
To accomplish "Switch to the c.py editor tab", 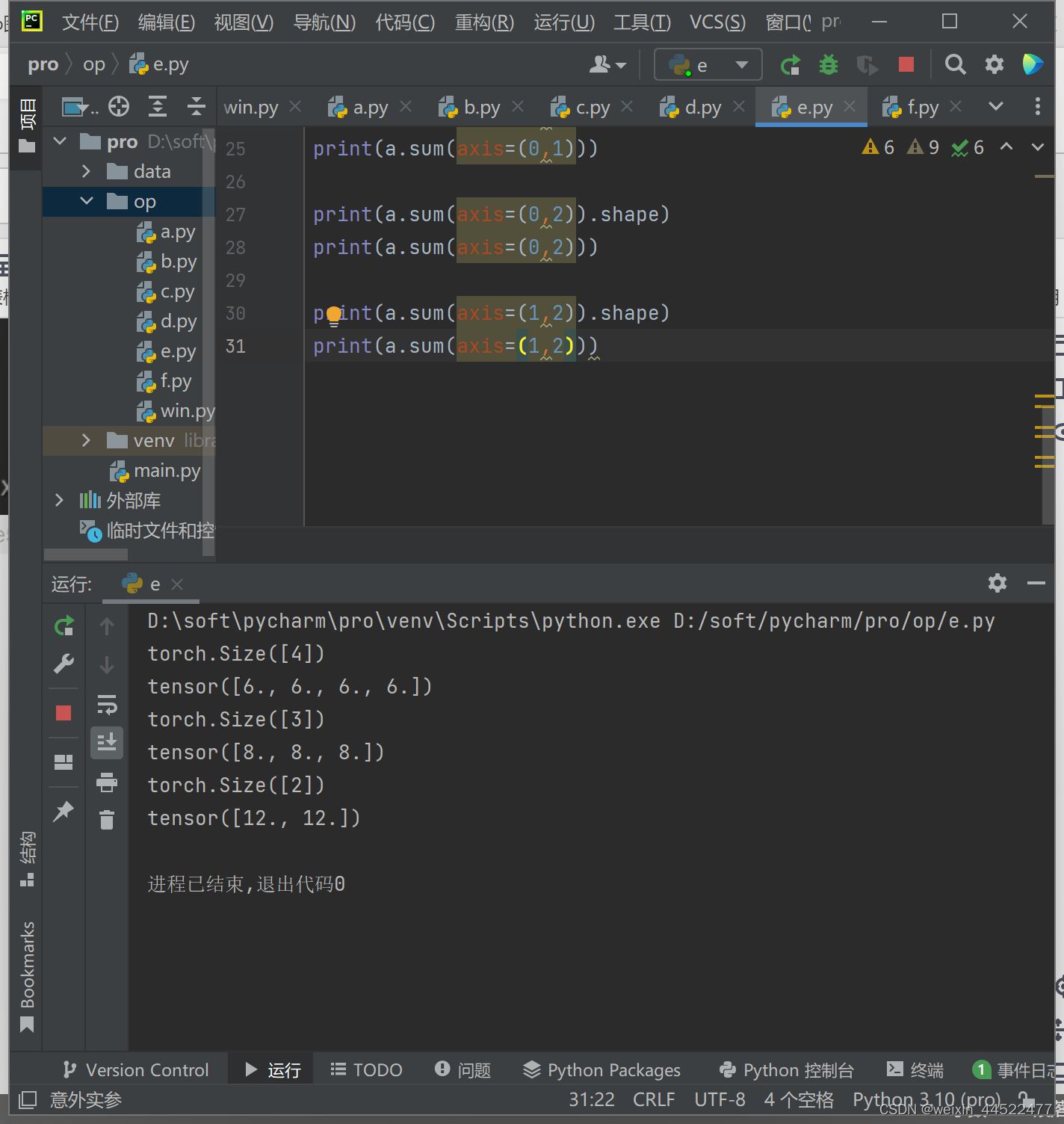I will tap(581, 107).
